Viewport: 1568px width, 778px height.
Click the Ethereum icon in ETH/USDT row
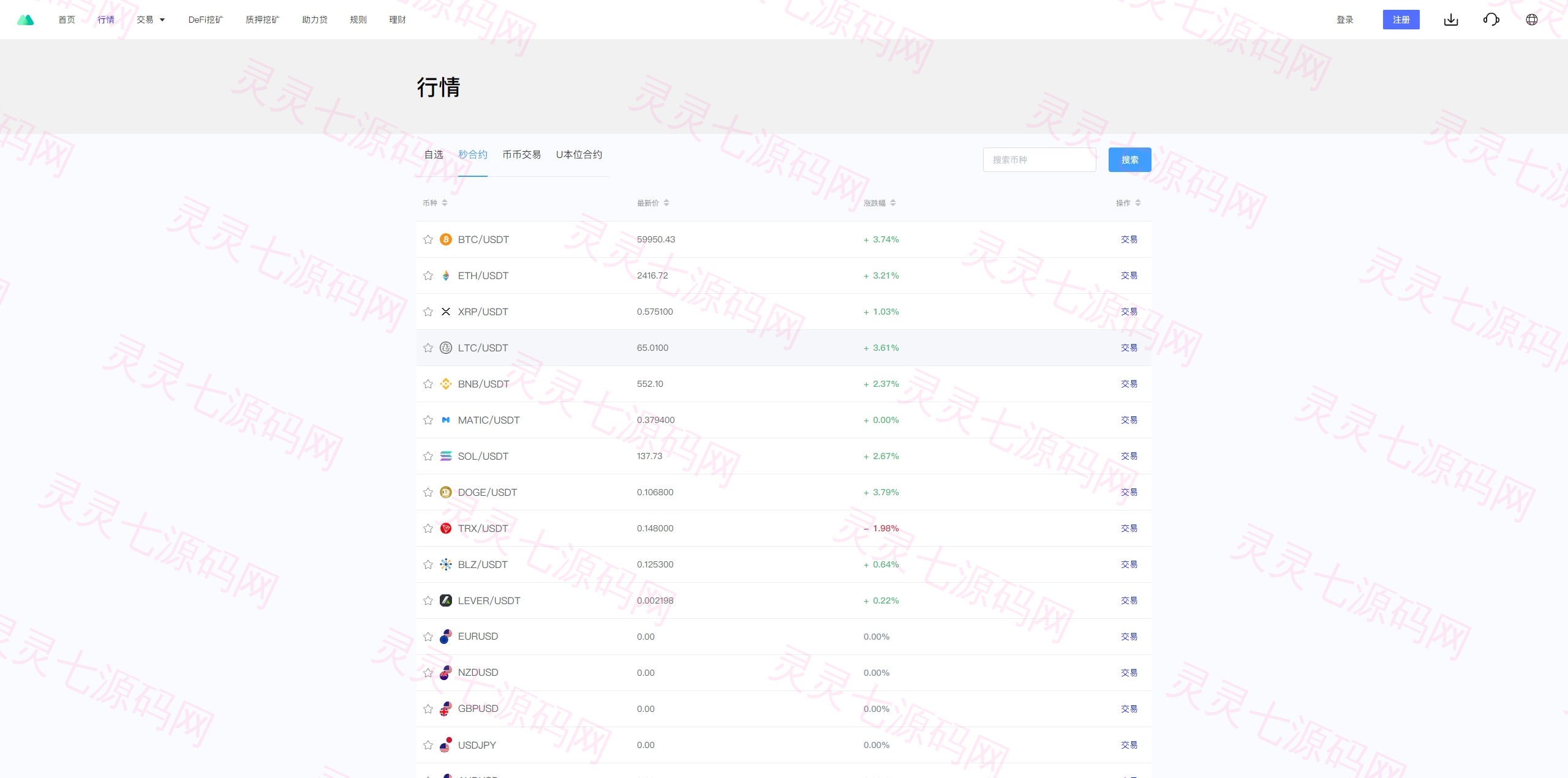click(x=446, y=275)
